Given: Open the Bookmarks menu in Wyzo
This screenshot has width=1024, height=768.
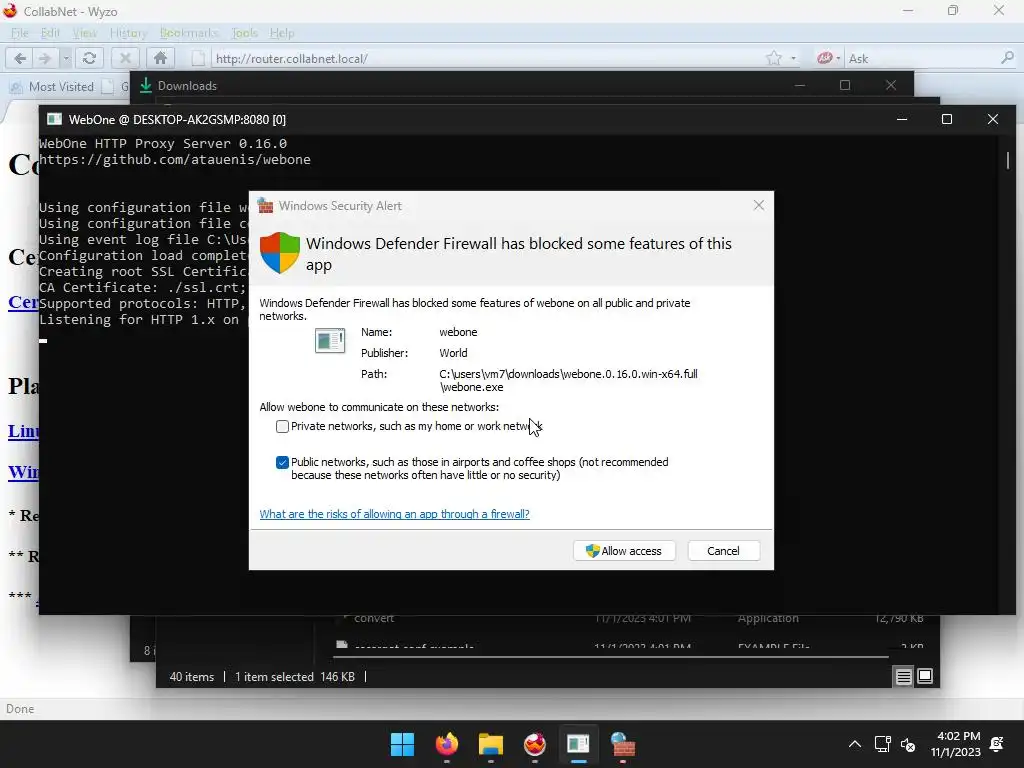Looking at the screenshot, I should [x=189, y=33].
